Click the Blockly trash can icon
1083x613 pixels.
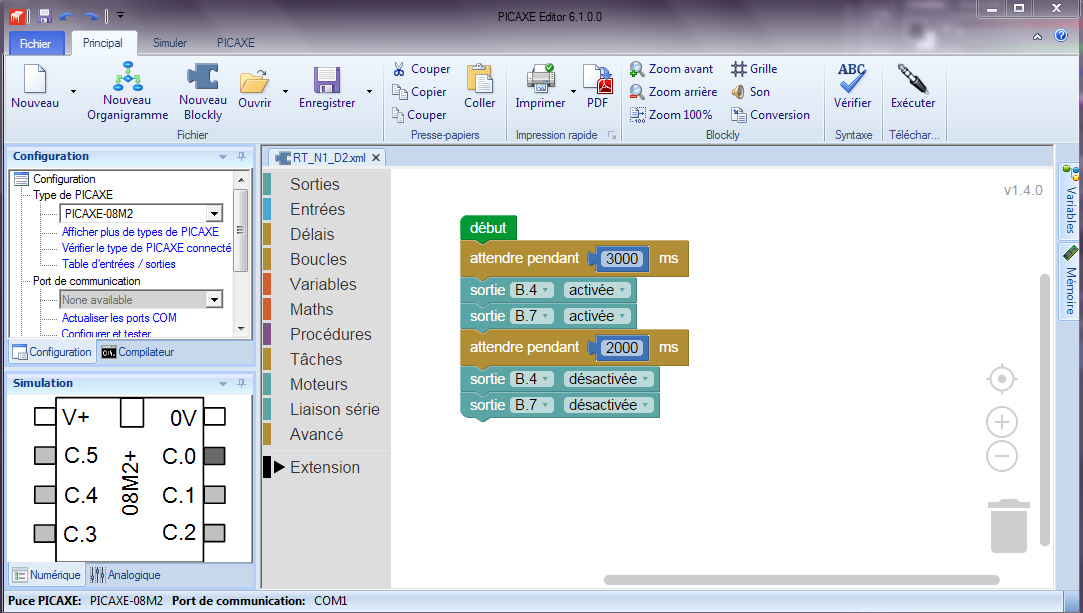pos(1008,525)
